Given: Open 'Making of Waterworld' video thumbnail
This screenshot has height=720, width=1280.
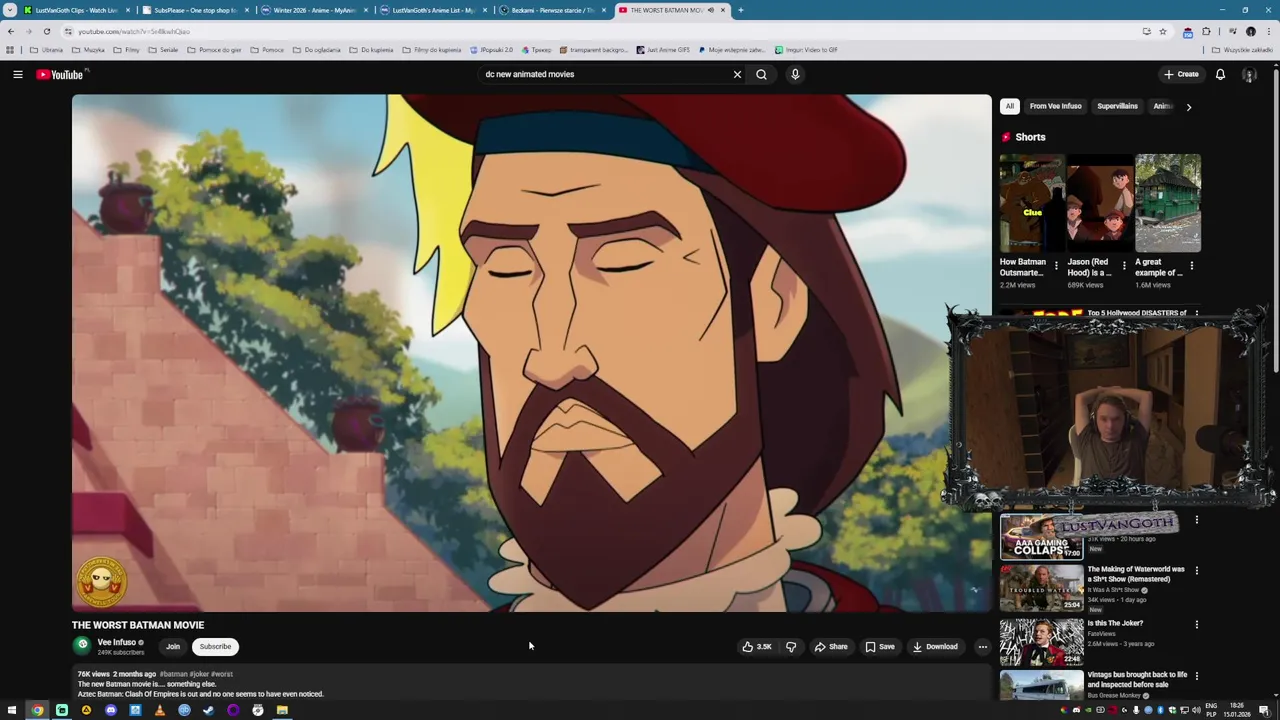Looking at the screenshot, I should click(1042, 588).
